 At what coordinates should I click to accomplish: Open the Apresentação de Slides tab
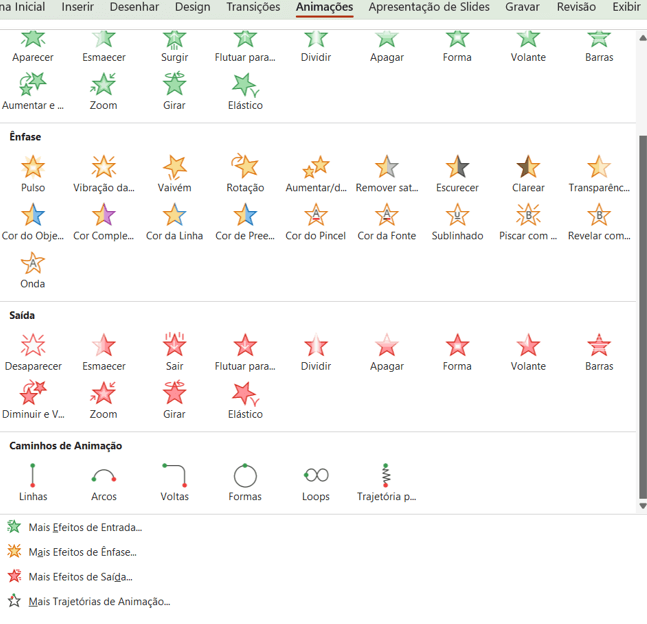tap(429, 7)
